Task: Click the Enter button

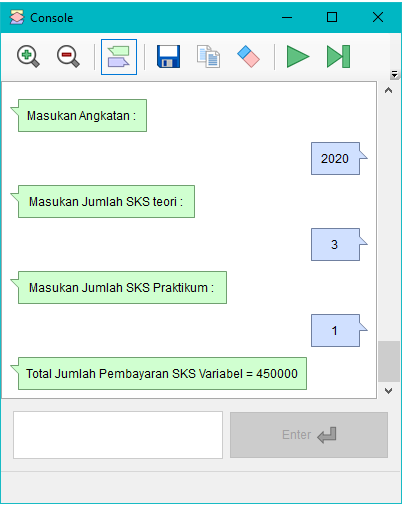Action: 309,435
